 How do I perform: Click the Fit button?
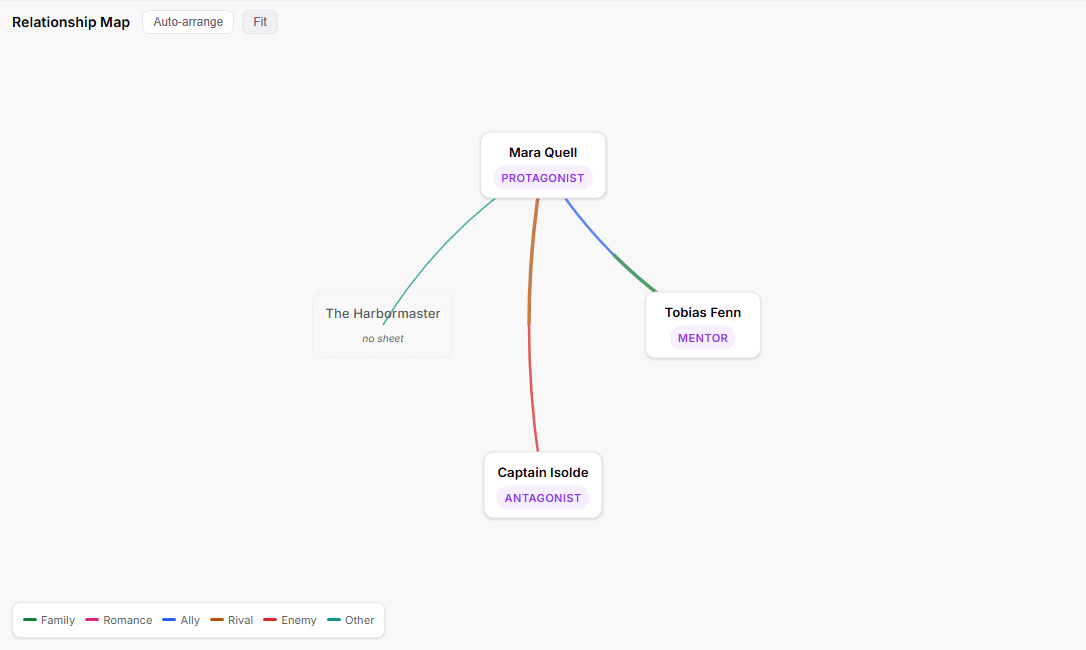coord(260,22)
